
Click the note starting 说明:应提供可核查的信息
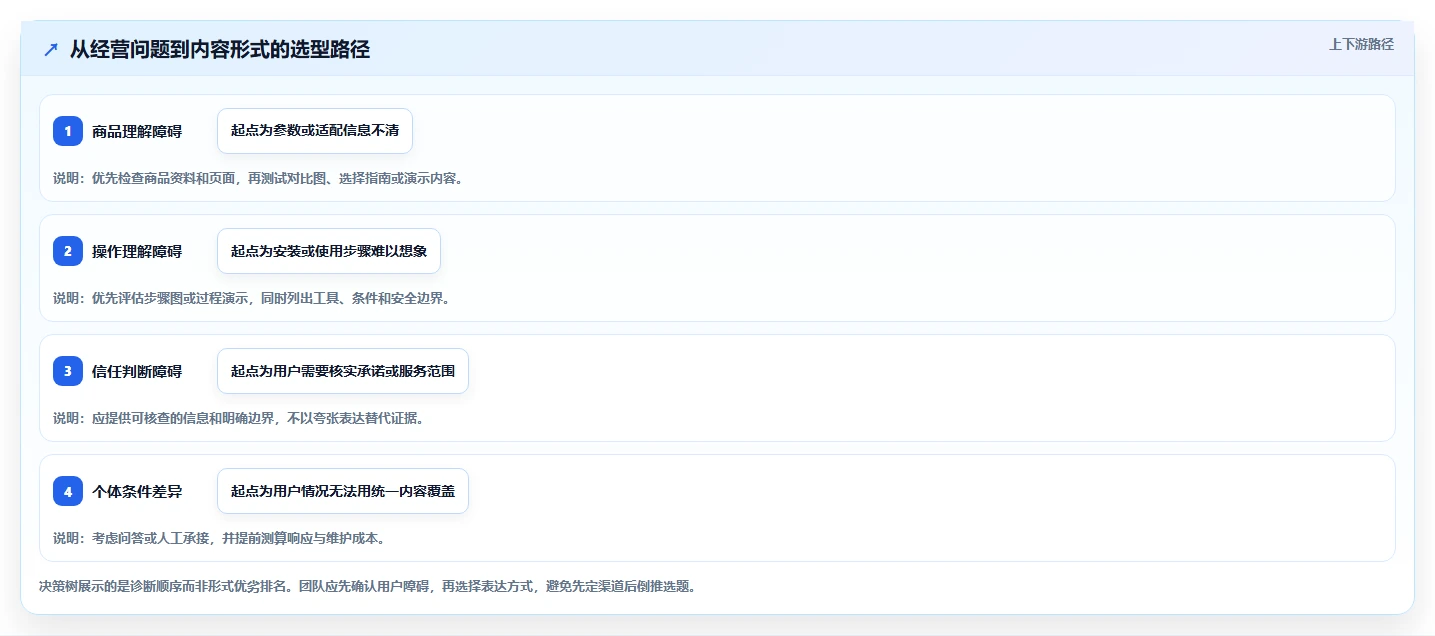(x=239, y=418)
